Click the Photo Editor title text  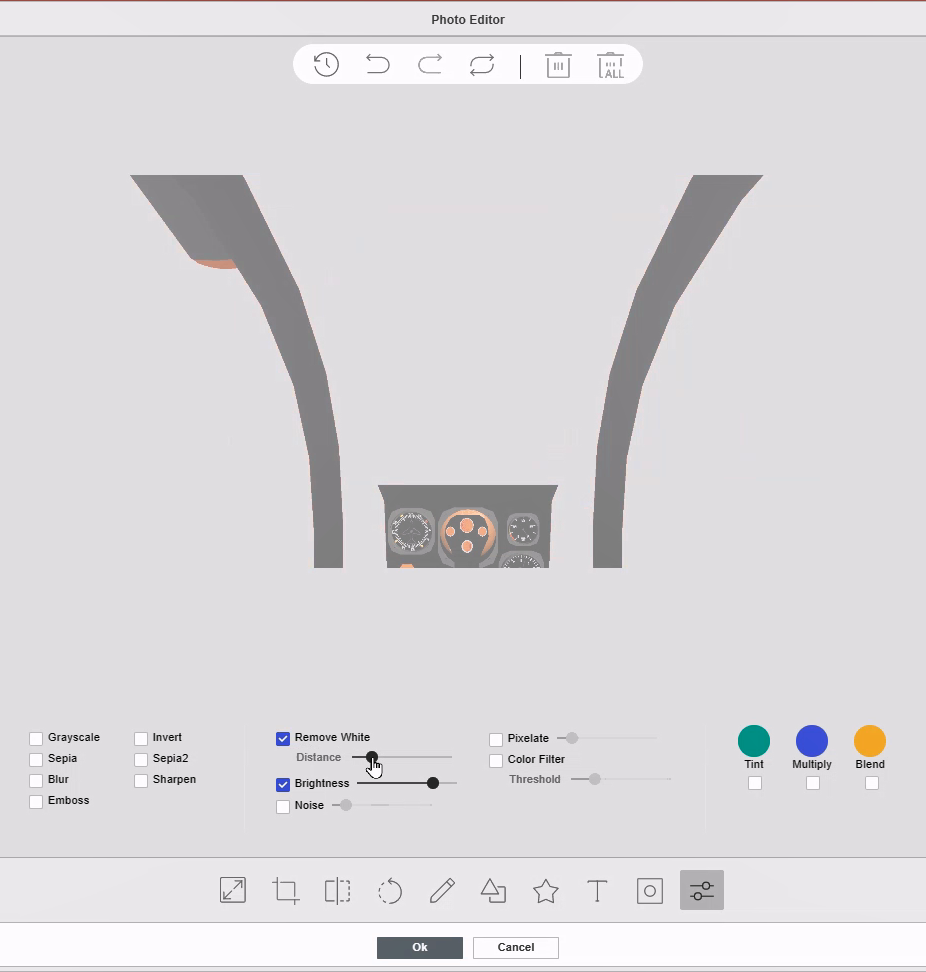point(468,20)
